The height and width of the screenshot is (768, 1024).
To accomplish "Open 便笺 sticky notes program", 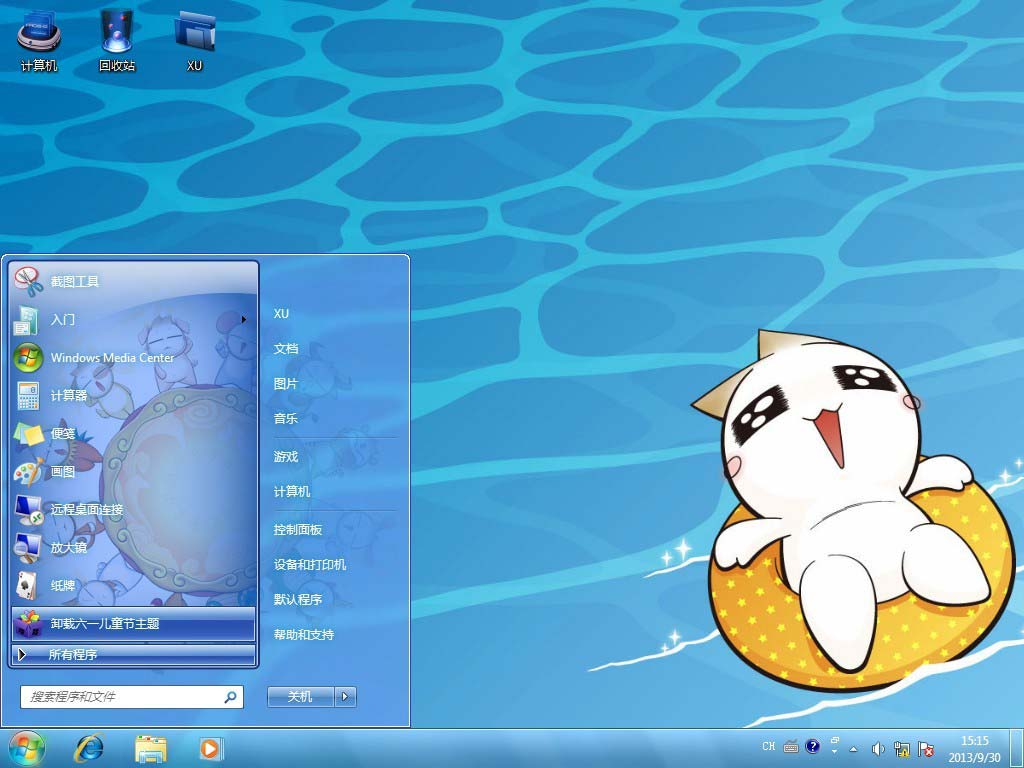I will (63, 433).
